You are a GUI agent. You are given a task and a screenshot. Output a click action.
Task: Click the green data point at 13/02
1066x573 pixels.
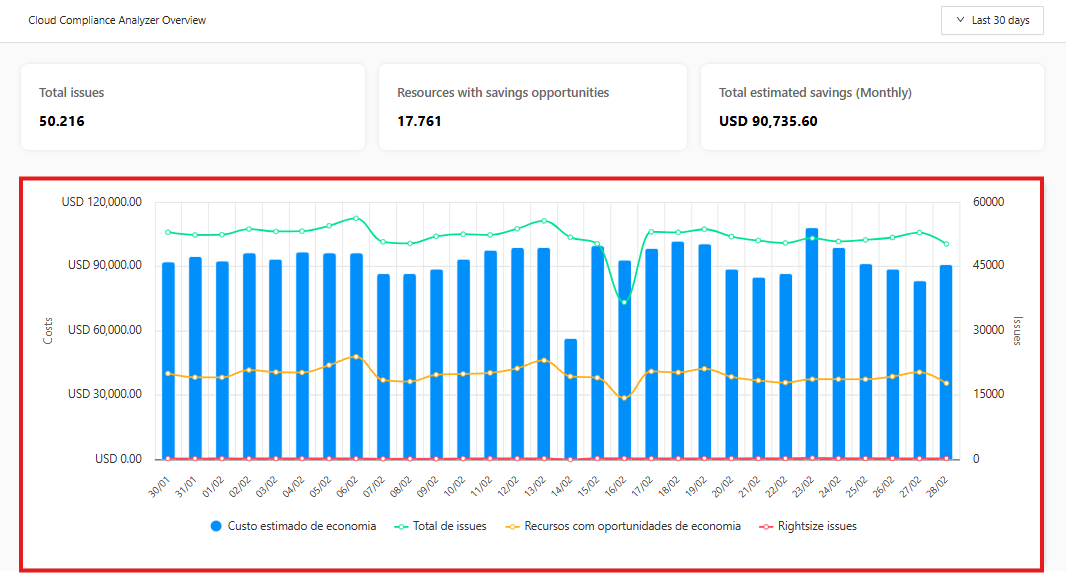(544, 220)
